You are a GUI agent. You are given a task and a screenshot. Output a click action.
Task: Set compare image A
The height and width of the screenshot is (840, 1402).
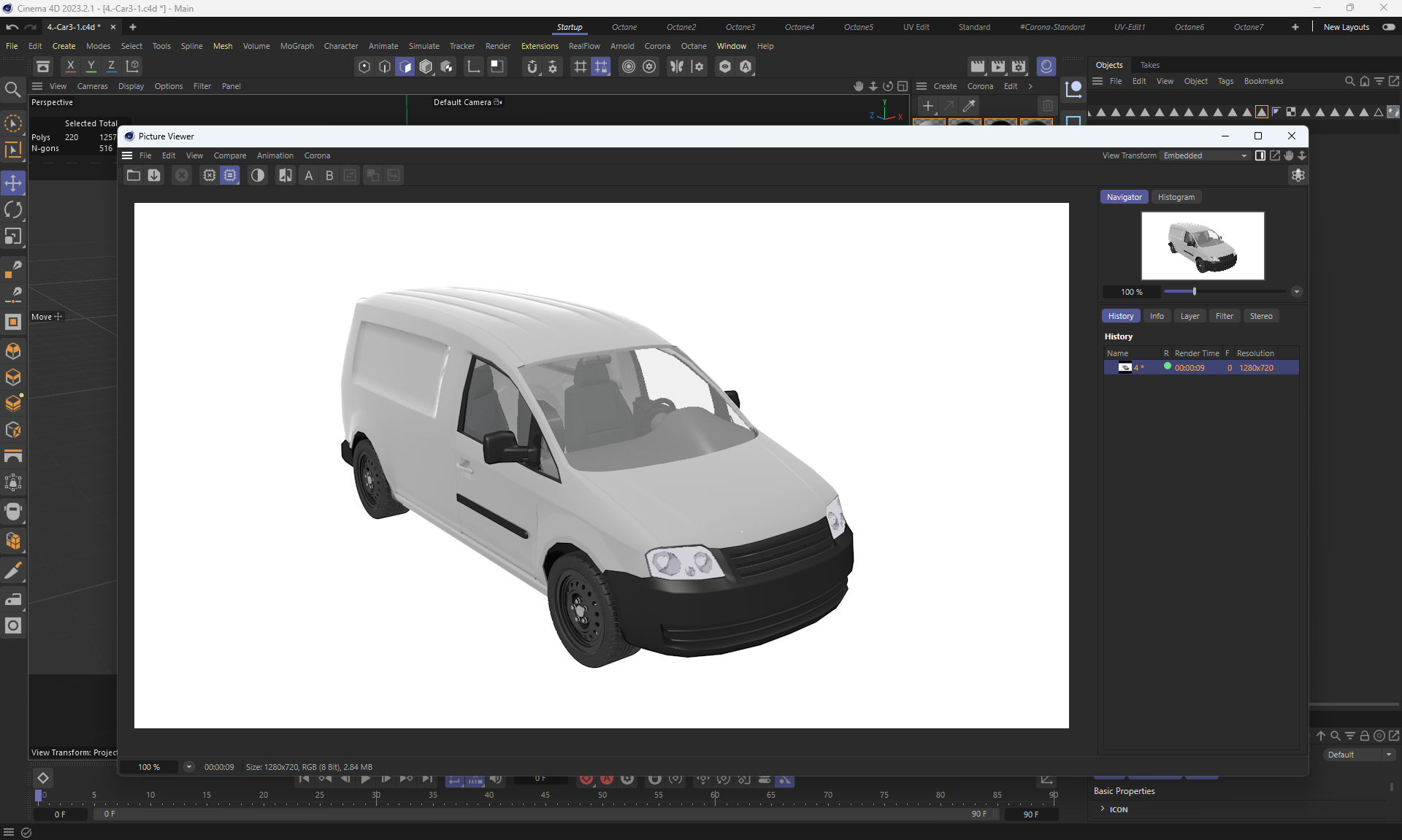click(x=309, y=175)
